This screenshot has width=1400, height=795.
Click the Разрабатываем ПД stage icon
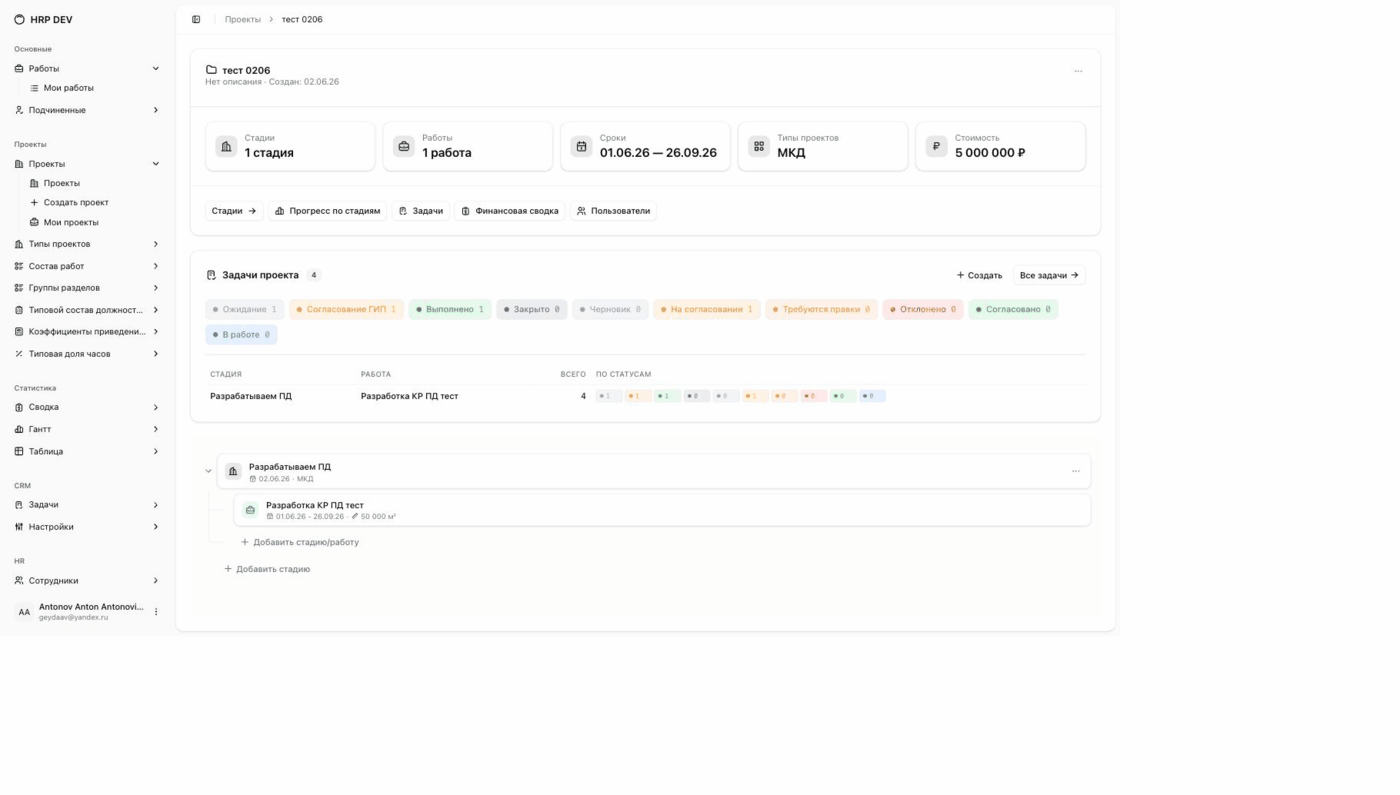(x=233, y=471)
